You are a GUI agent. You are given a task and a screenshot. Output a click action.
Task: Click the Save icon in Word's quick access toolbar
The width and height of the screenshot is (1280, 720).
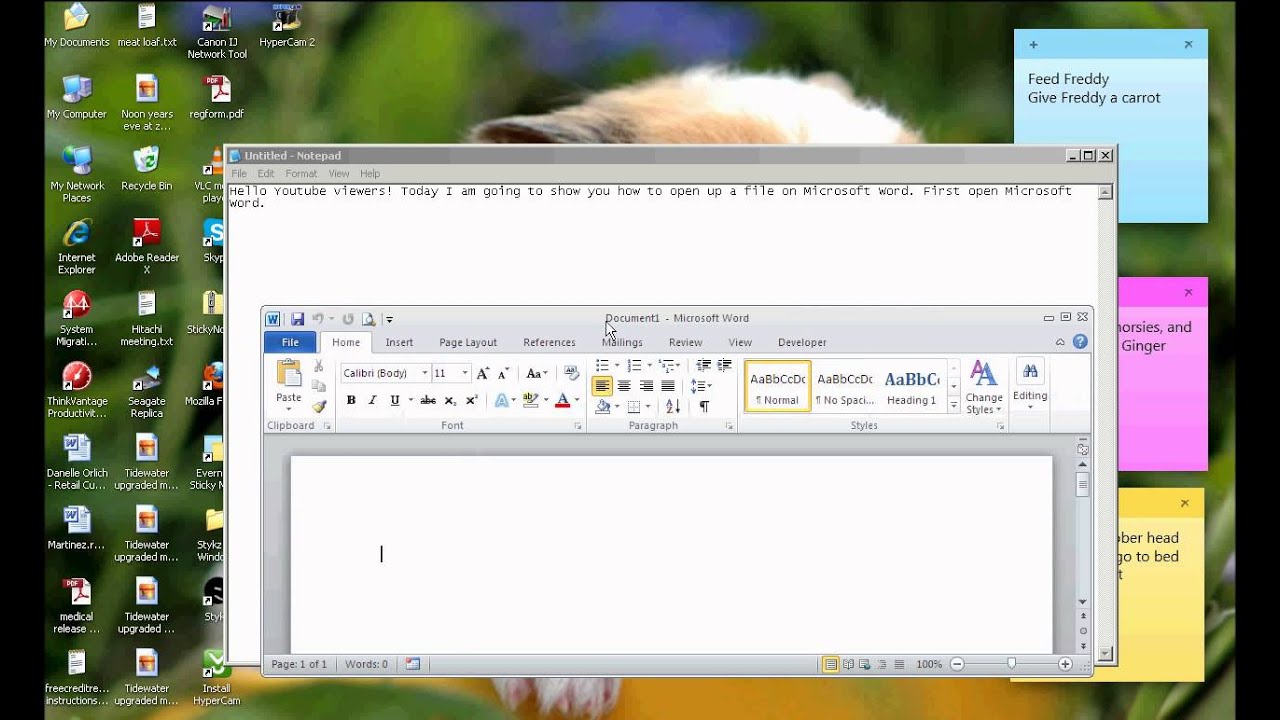point(297,319)
